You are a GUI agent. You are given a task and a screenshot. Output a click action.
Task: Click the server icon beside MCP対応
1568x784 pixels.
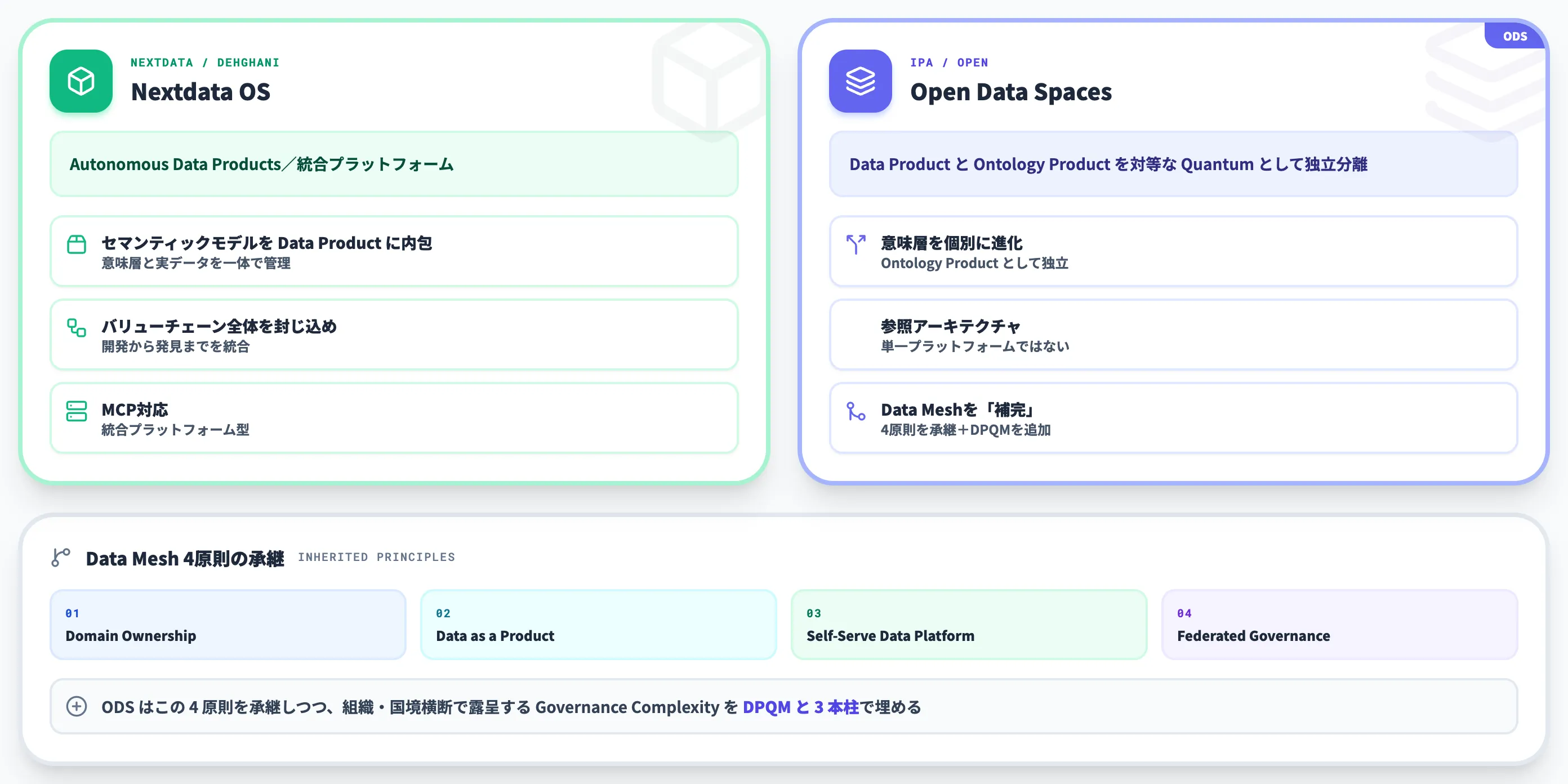[x=77, y=412]
